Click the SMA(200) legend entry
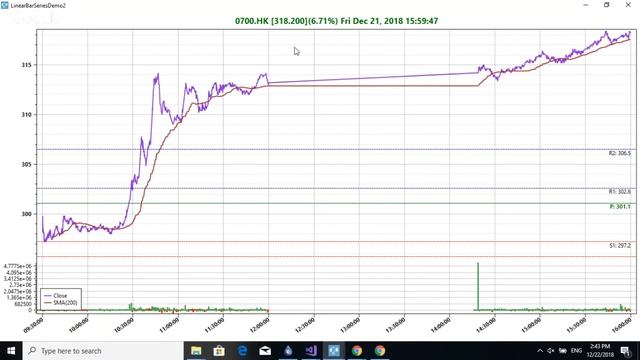This screenshot has width=640, height=360. tap(60, 303)
